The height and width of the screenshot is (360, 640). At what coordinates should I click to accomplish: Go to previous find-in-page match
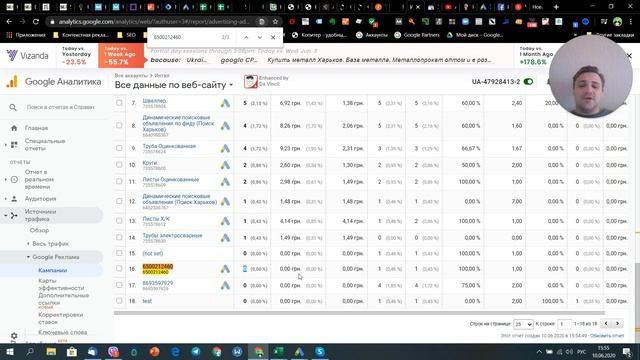tap(246, 37)
